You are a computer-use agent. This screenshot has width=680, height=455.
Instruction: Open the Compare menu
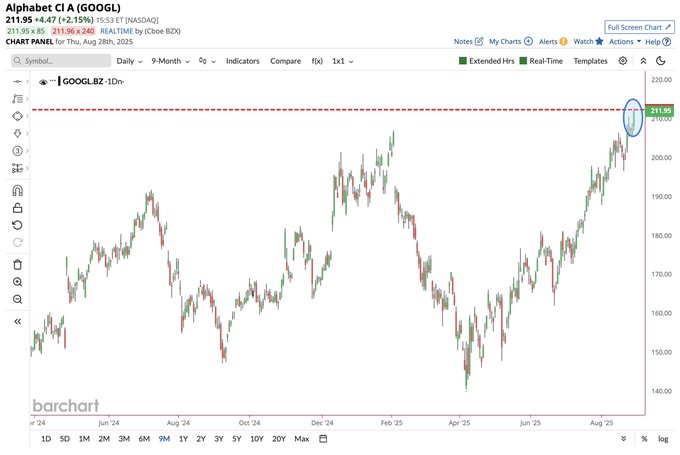click(285, 61)
